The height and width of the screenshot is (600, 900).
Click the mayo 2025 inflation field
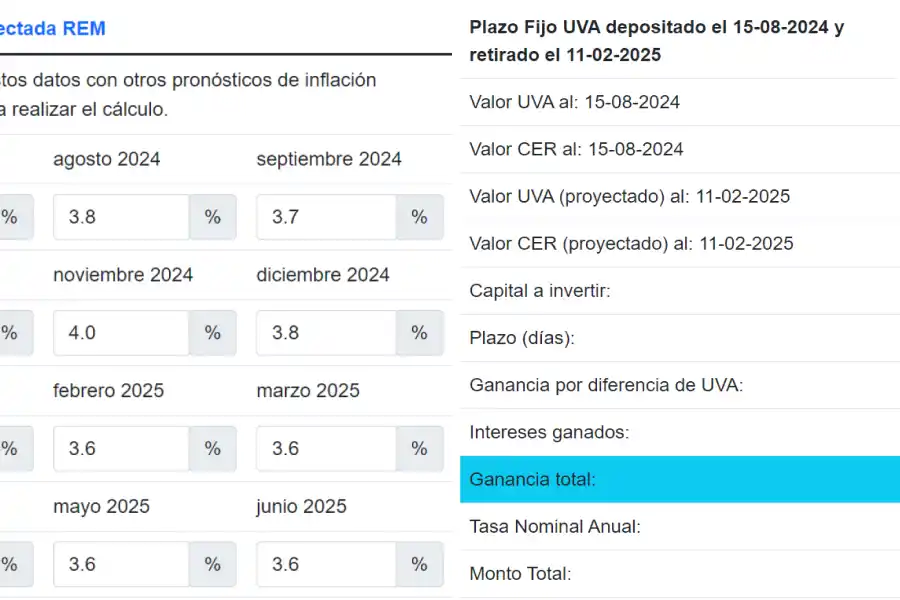coord(120,564)
